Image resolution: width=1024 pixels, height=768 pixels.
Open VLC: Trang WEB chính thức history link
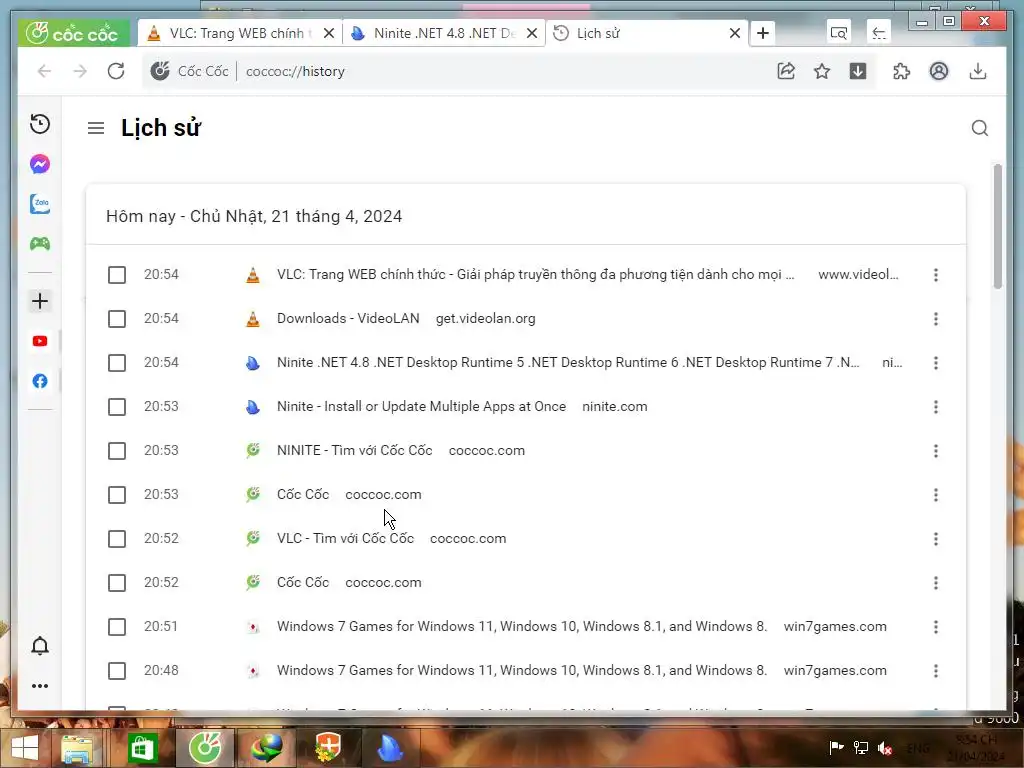pos(536,274)
